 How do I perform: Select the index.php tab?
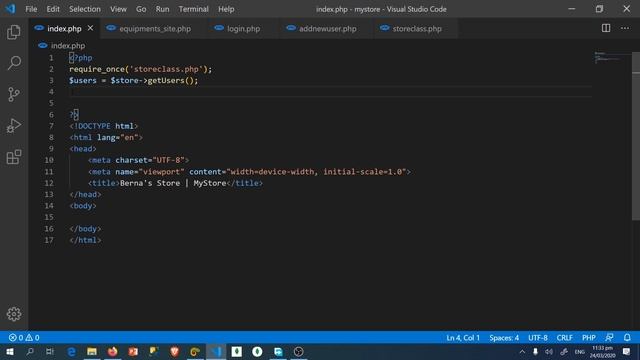(x=64, y=29)
